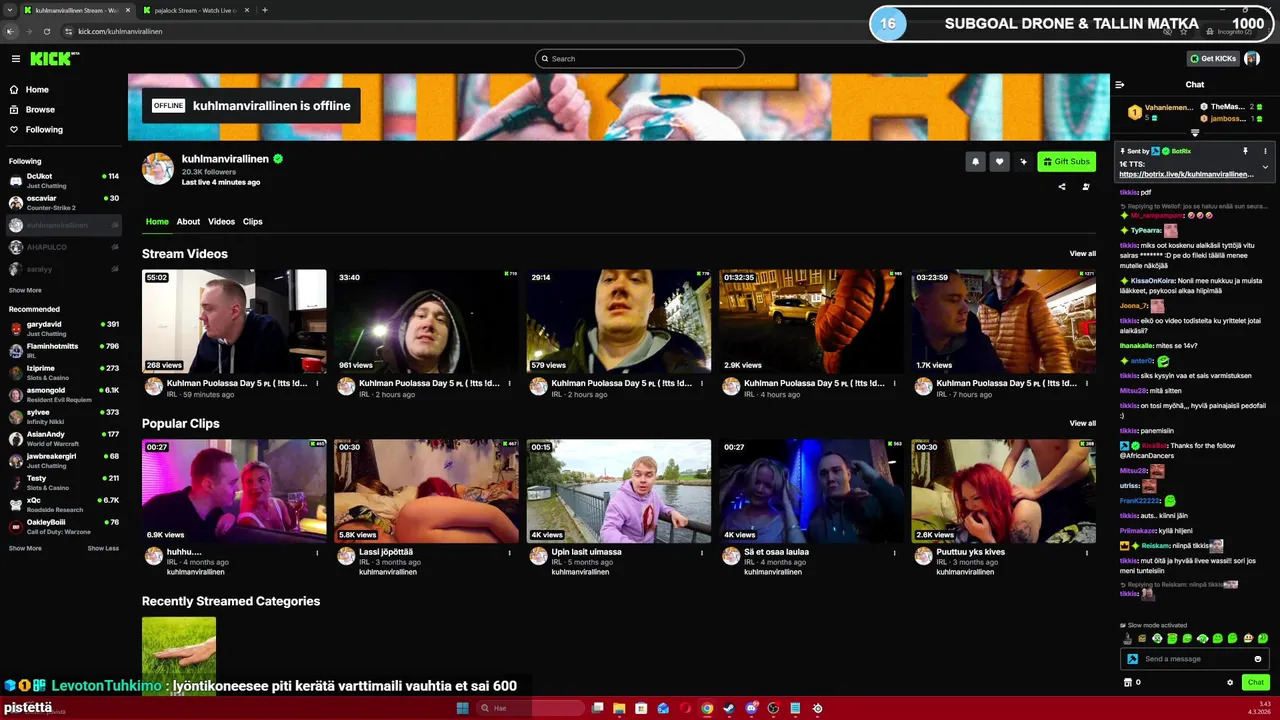1280x720 pixels.
Task: Click the Kick logo
Action: click(53, 59)
